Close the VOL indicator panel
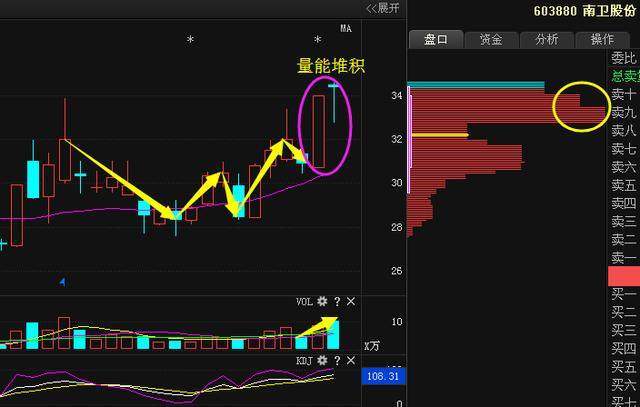 coord(351,302)
